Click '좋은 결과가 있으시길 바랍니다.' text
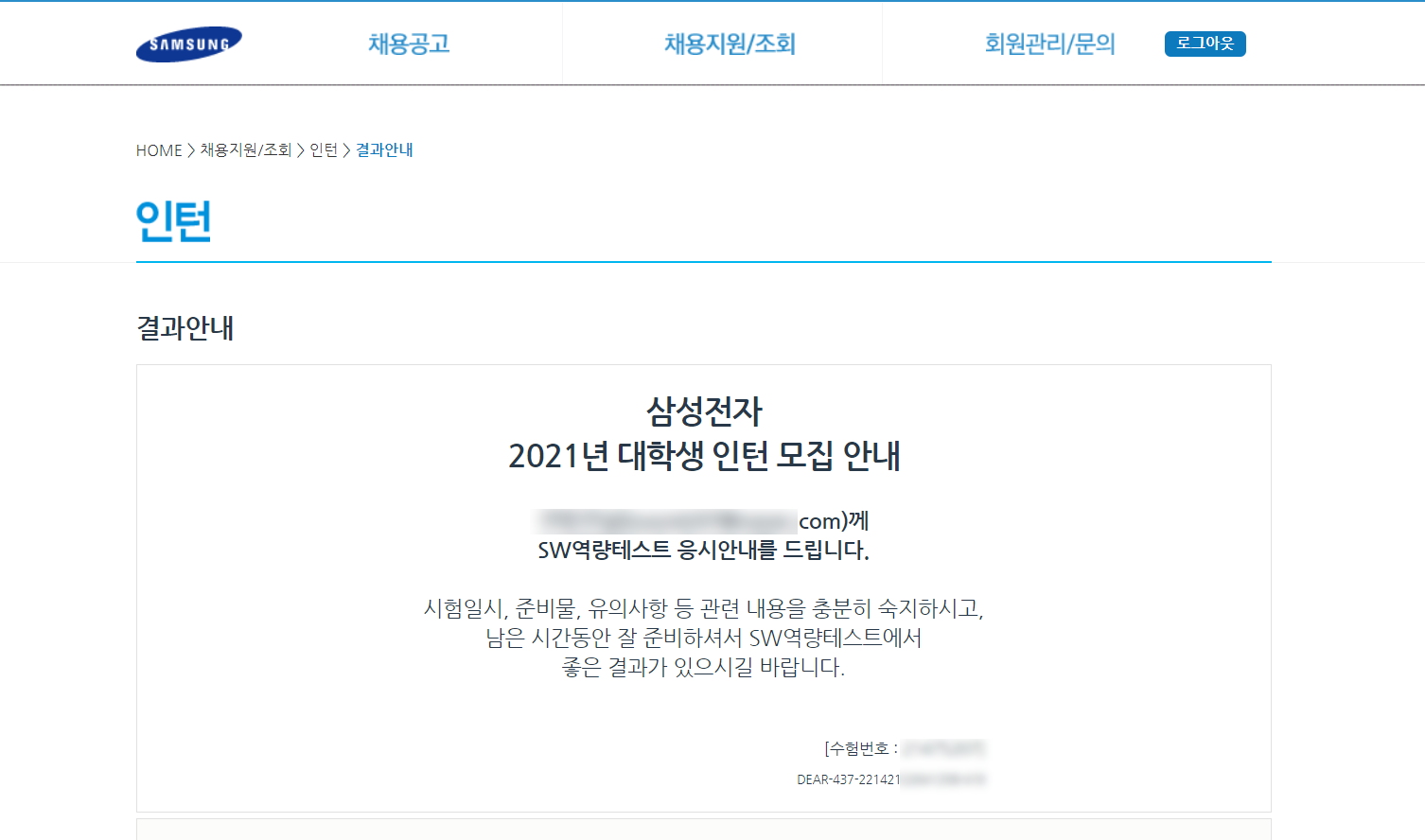 703,667
